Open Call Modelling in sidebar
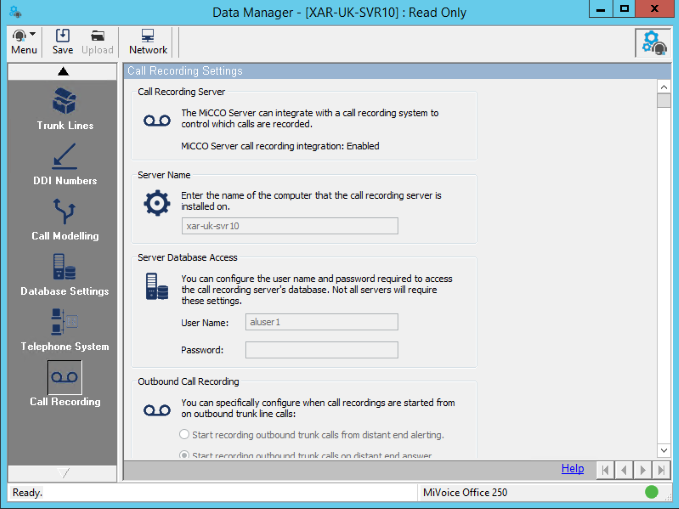This screenshot has width=679, height=509. click(x=65, y=218)
